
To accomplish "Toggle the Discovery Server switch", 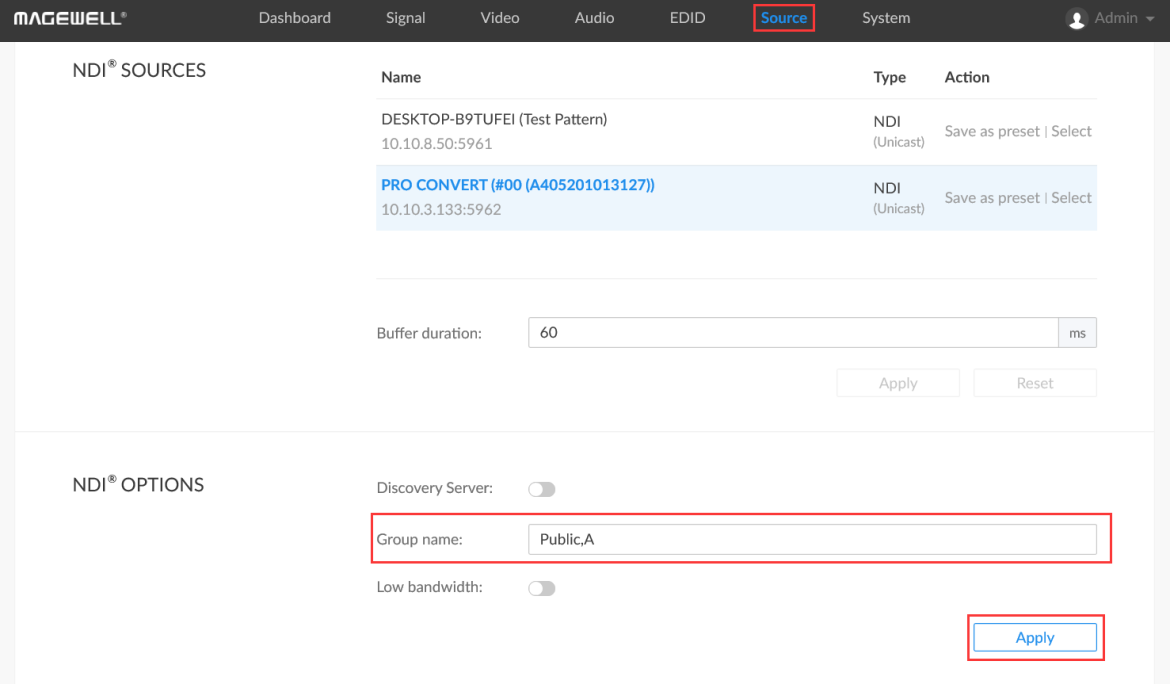I will [542, 489].
